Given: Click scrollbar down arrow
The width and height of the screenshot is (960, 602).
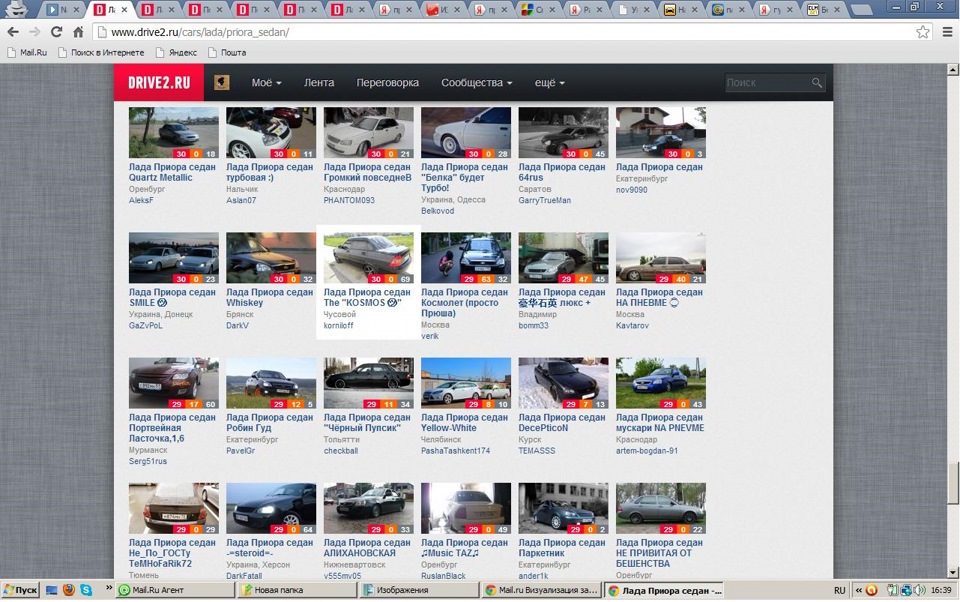Looking at the screenshot, I should 953,573.
